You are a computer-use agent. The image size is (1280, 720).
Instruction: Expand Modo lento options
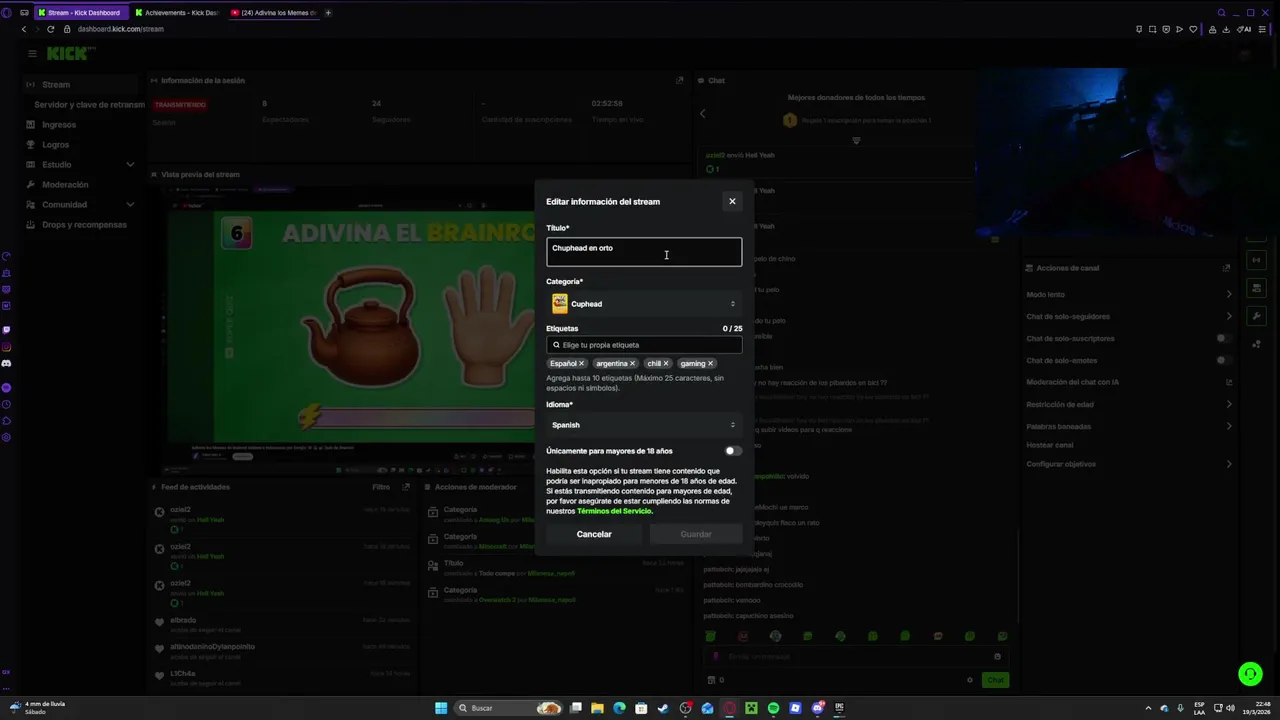pos(1229,295)
